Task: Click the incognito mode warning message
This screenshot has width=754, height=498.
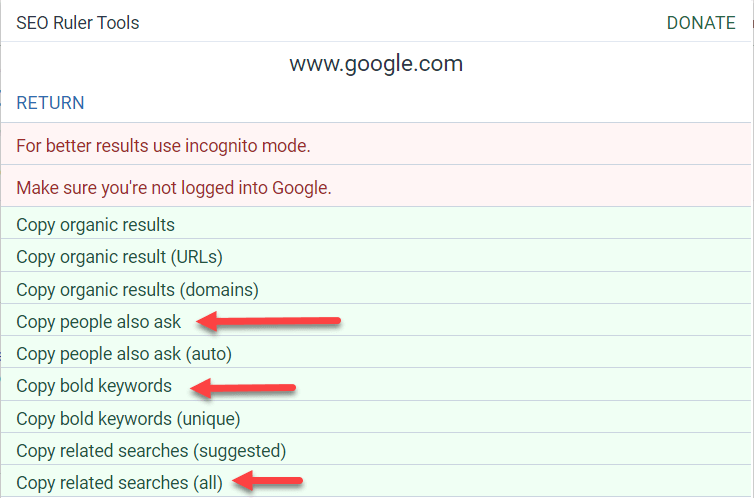Action: click(x=376, y=144)
